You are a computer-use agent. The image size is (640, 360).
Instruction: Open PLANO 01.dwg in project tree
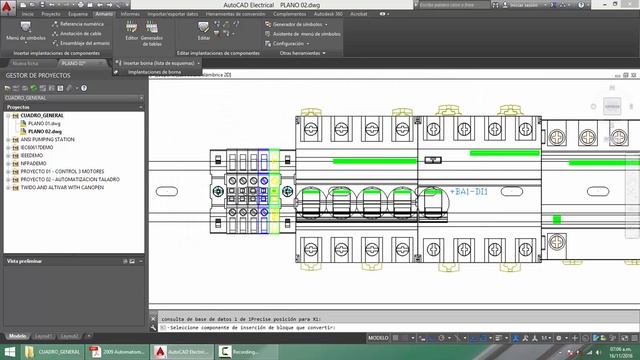44,123
